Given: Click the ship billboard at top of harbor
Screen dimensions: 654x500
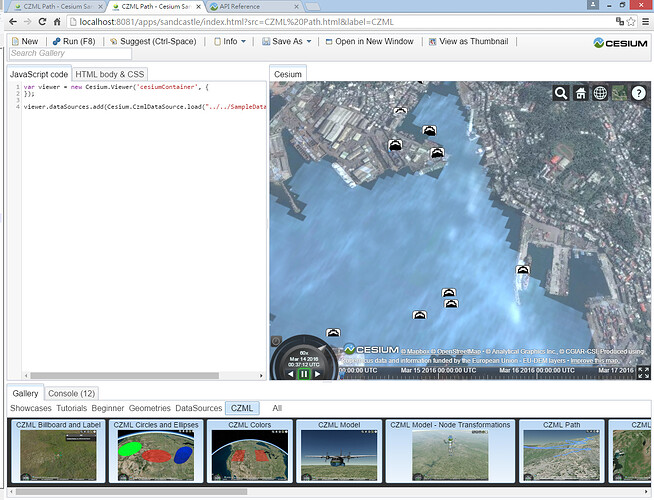Looking at the screenshot, I should (x=400, y=111).
